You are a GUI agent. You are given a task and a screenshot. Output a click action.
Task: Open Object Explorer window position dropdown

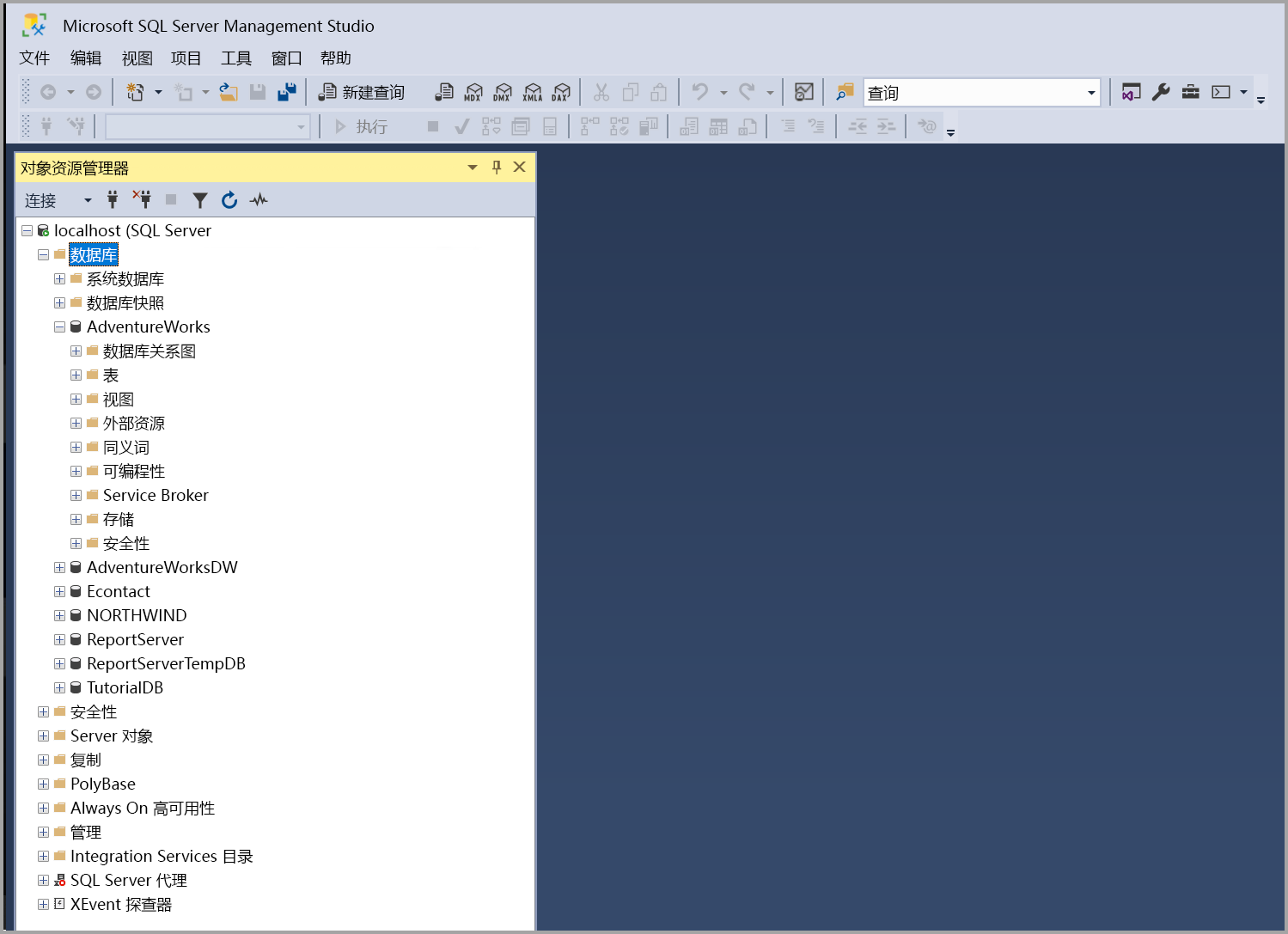tap(473, 168)
